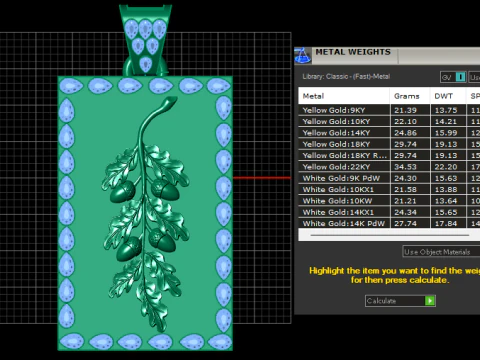Click the 'Library: Classic - (Fast)-Metal' label

(346, 76)
